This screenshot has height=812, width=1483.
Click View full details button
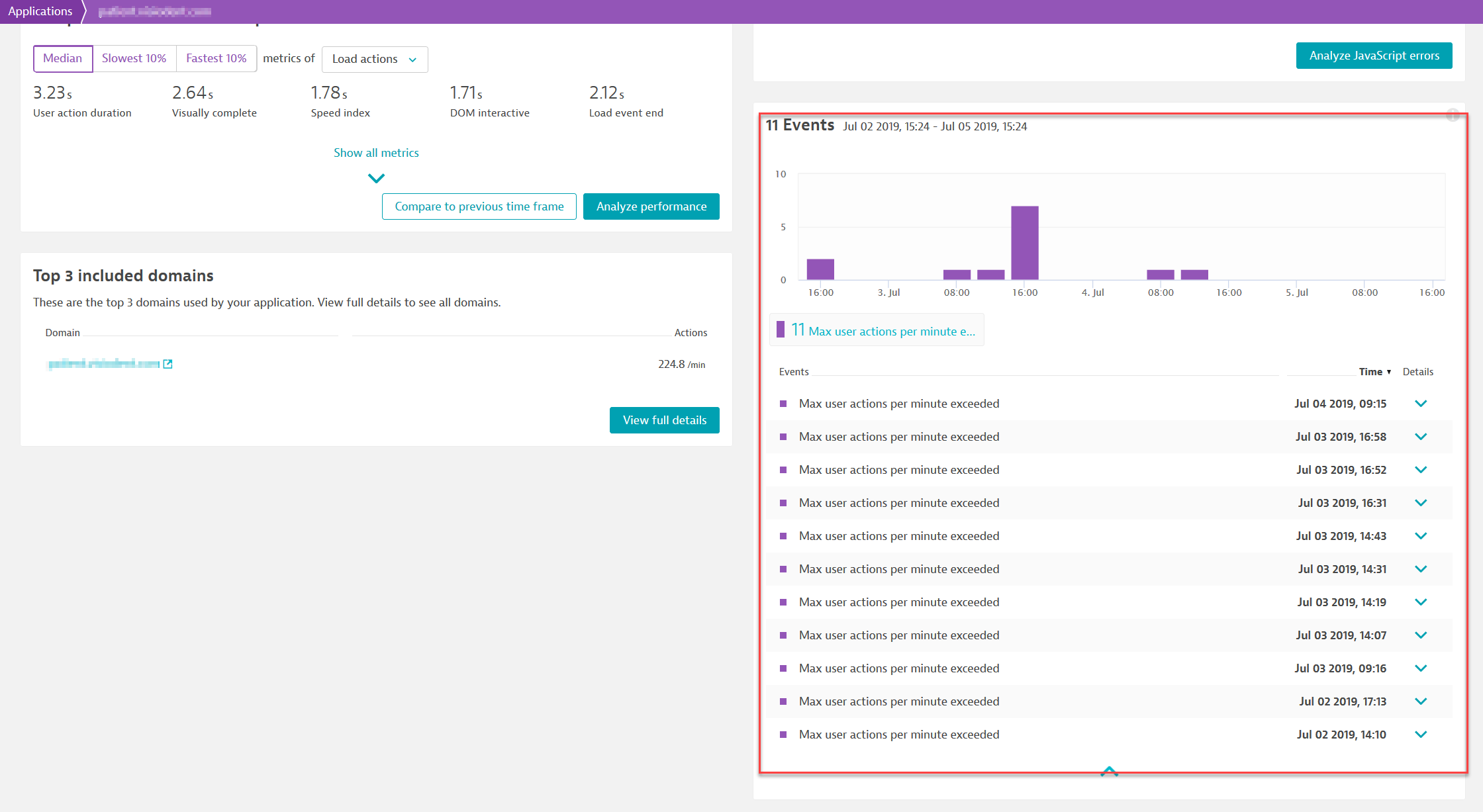pos(665,420)
